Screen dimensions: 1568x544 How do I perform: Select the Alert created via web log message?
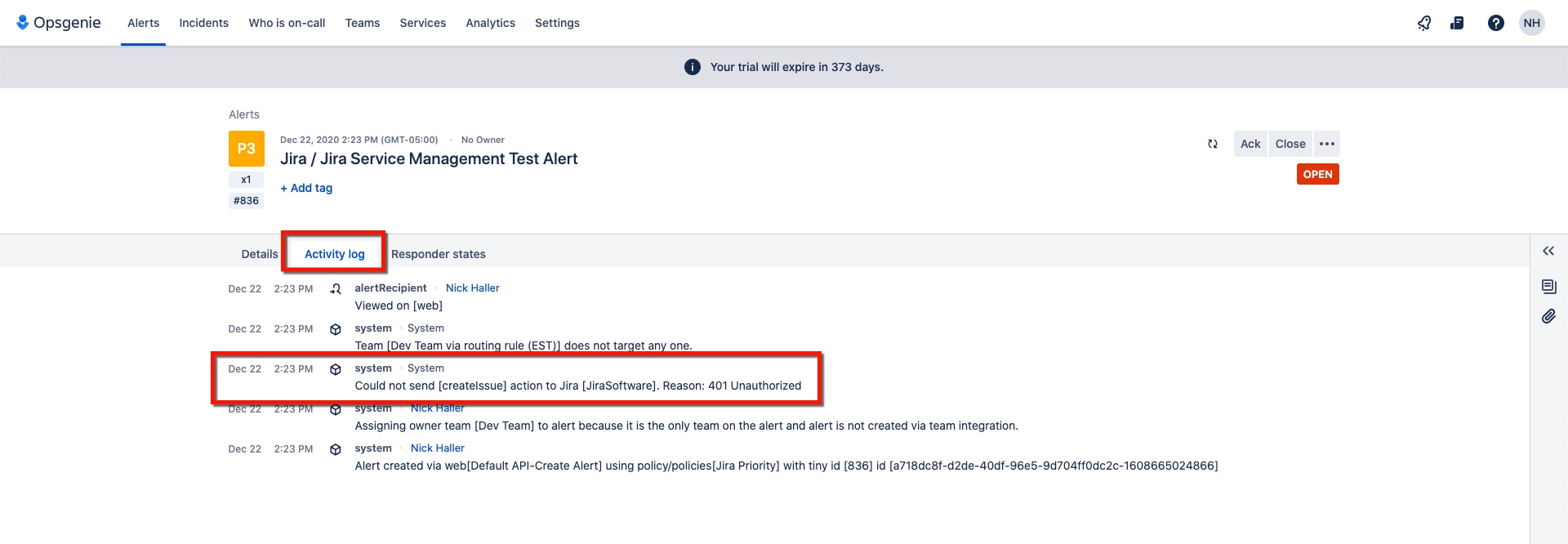tap(786, 466)
